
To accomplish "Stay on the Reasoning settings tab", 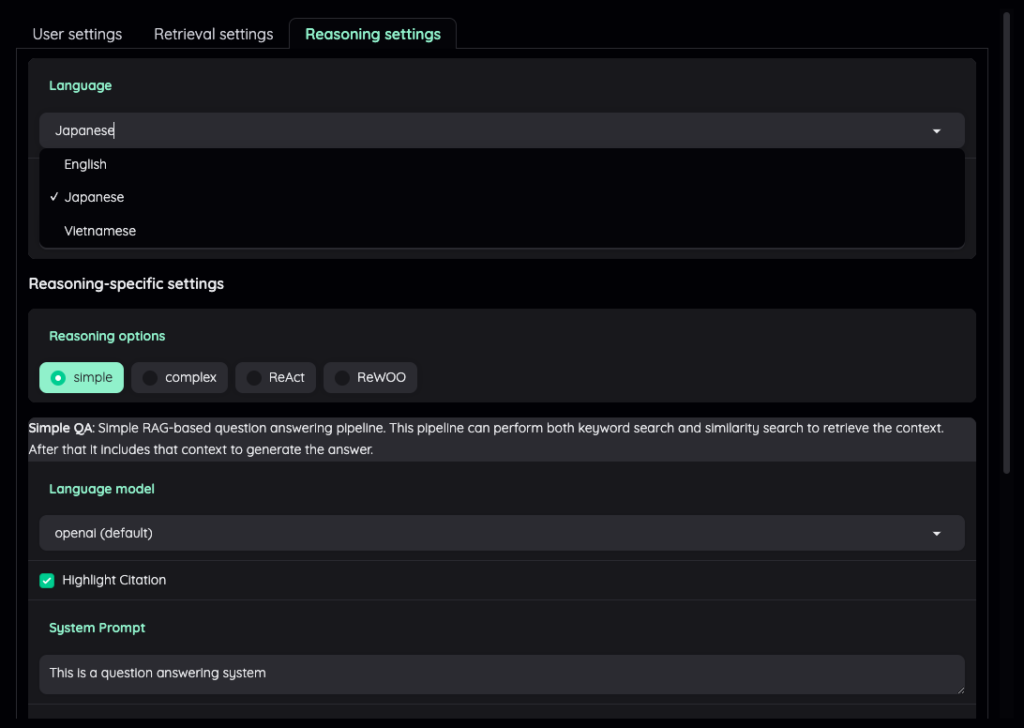I will click(x=372, y=33).
